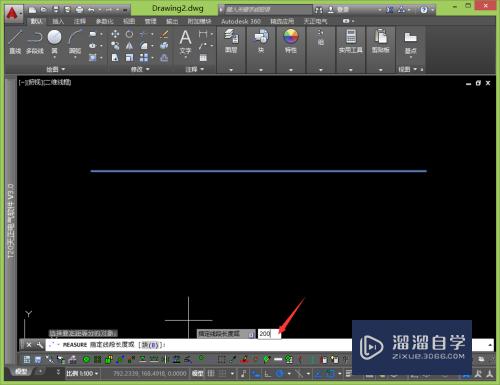Click the [-] viewport control label
500x385 pixels.
coord(22,82)
